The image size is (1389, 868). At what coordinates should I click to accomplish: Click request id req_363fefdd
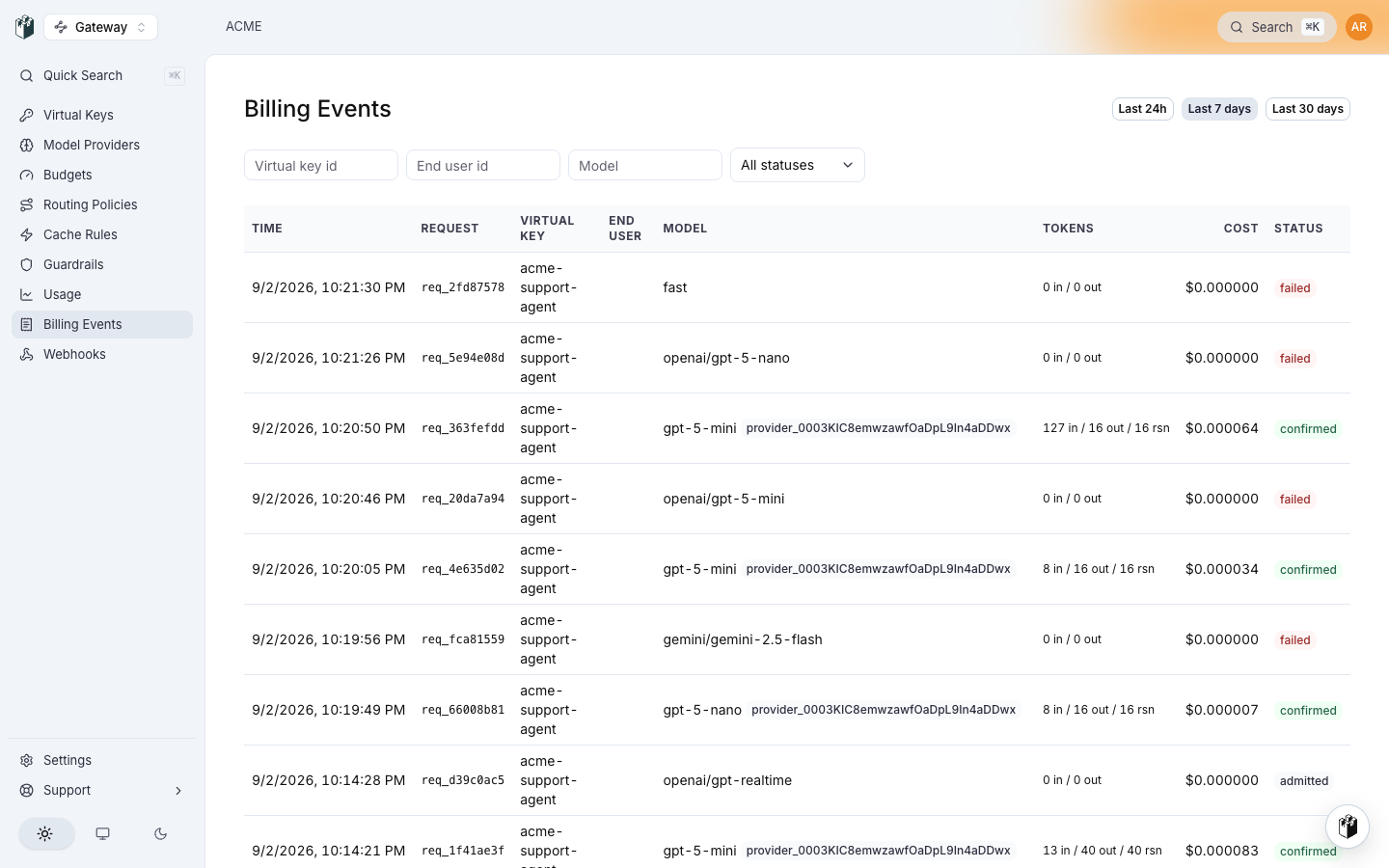pos(463,428)
